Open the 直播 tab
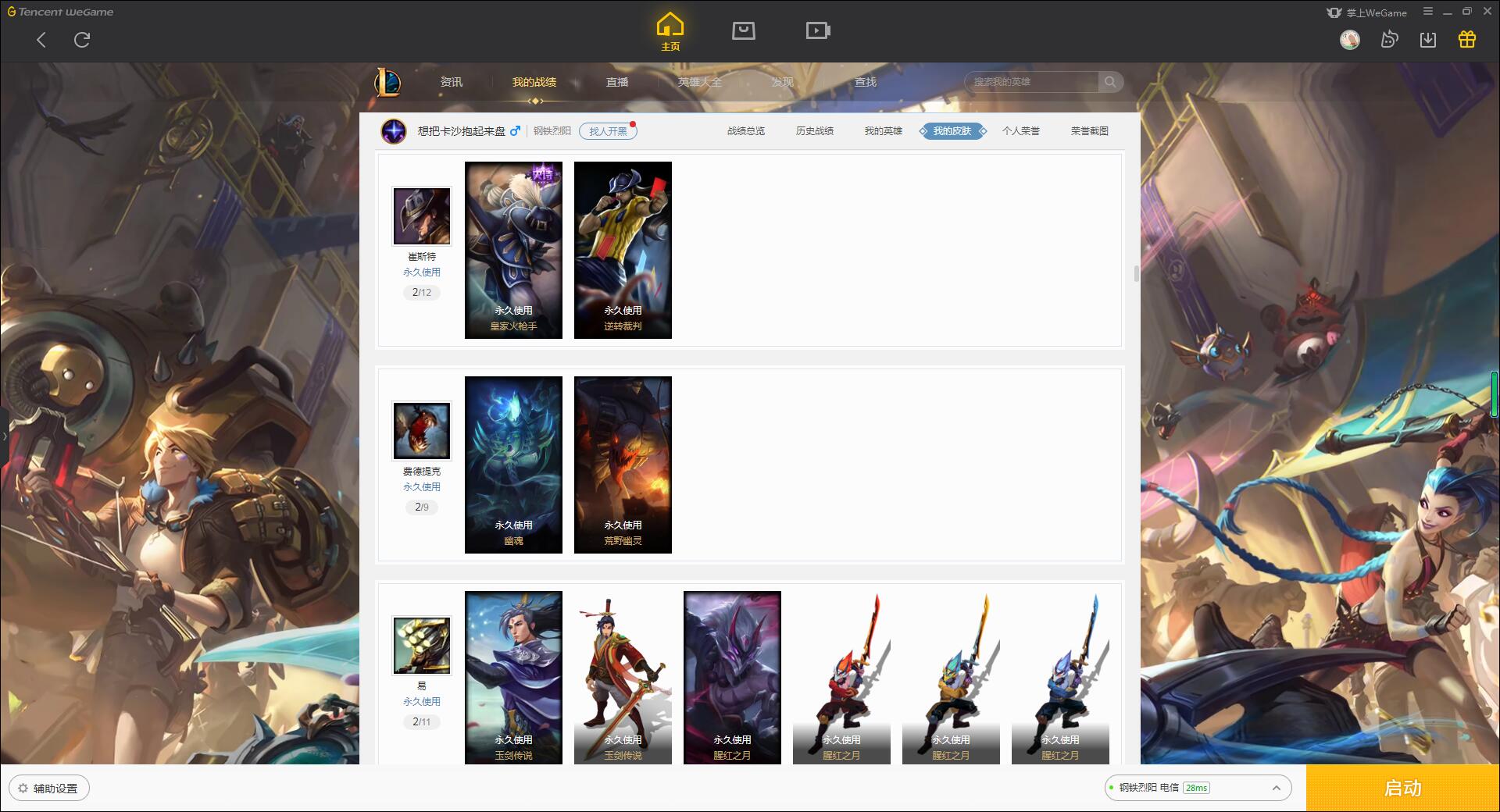Screen dimensions: 1500x812 click(617, 82)
